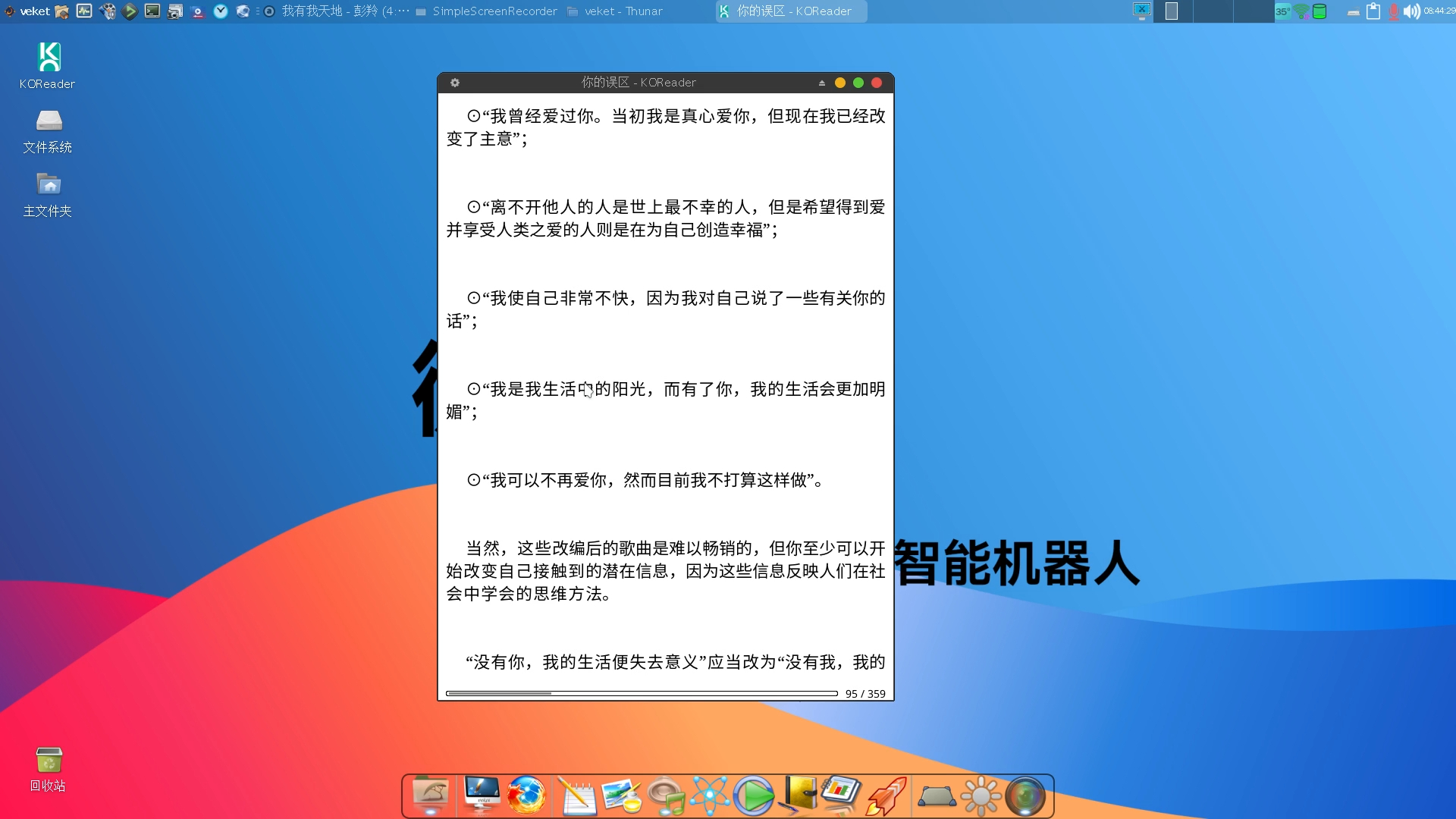
Task: Open the globe browser launcher in the top panel
Action: pos(243,11)
